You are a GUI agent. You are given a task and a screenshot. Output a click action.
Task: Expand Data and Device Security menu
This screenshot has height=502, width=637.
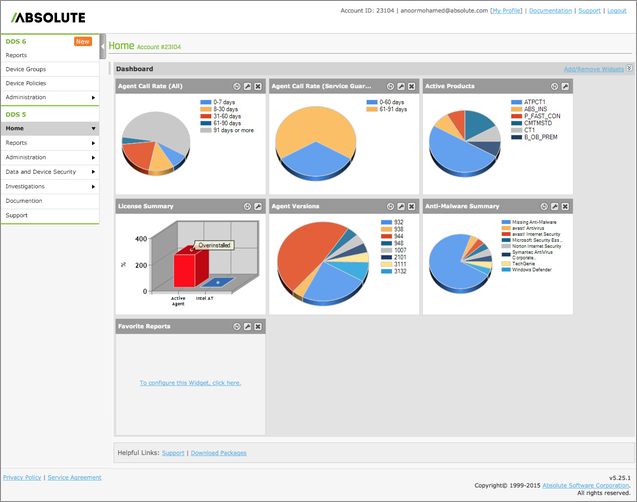93,172
